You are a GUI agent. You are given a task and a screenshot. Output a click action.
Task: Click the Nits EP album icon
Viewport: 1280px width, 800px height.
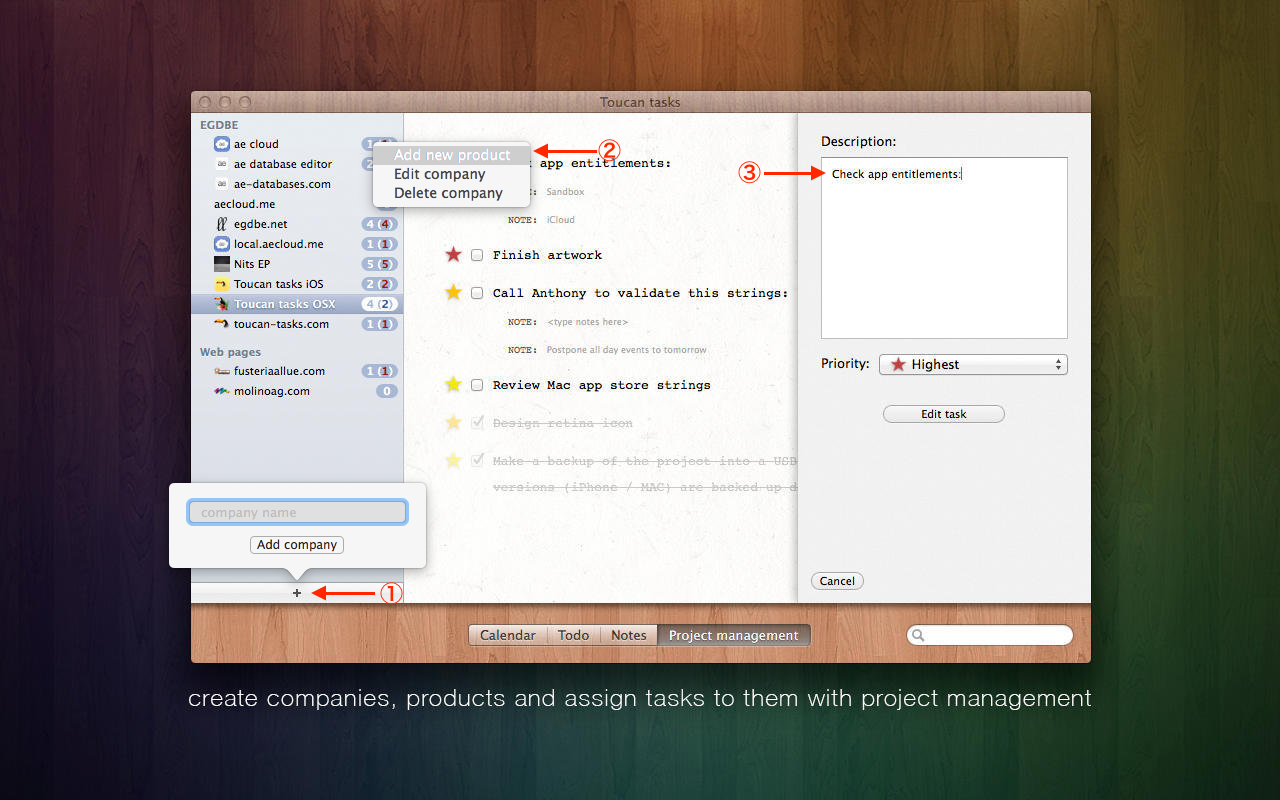(222, 264)
